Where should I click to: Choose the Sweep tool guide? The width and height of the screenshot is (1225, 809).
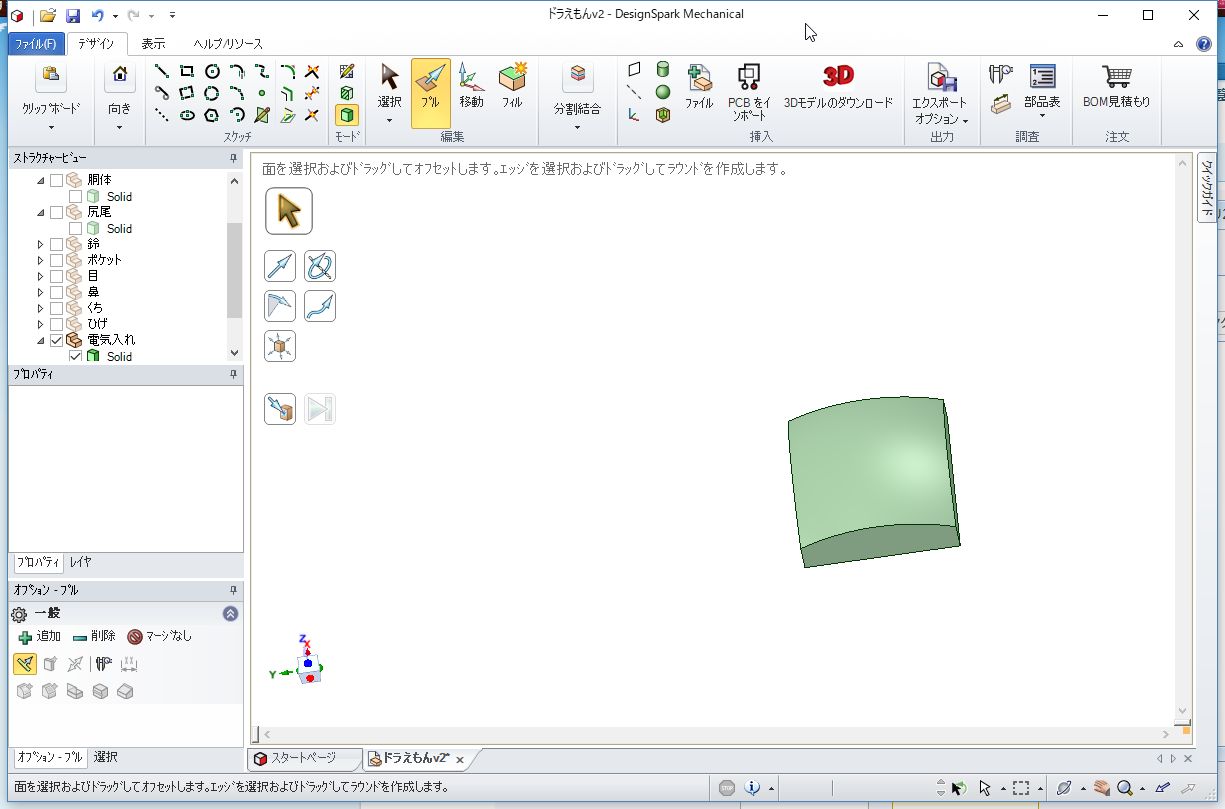(x=320, y=306)
